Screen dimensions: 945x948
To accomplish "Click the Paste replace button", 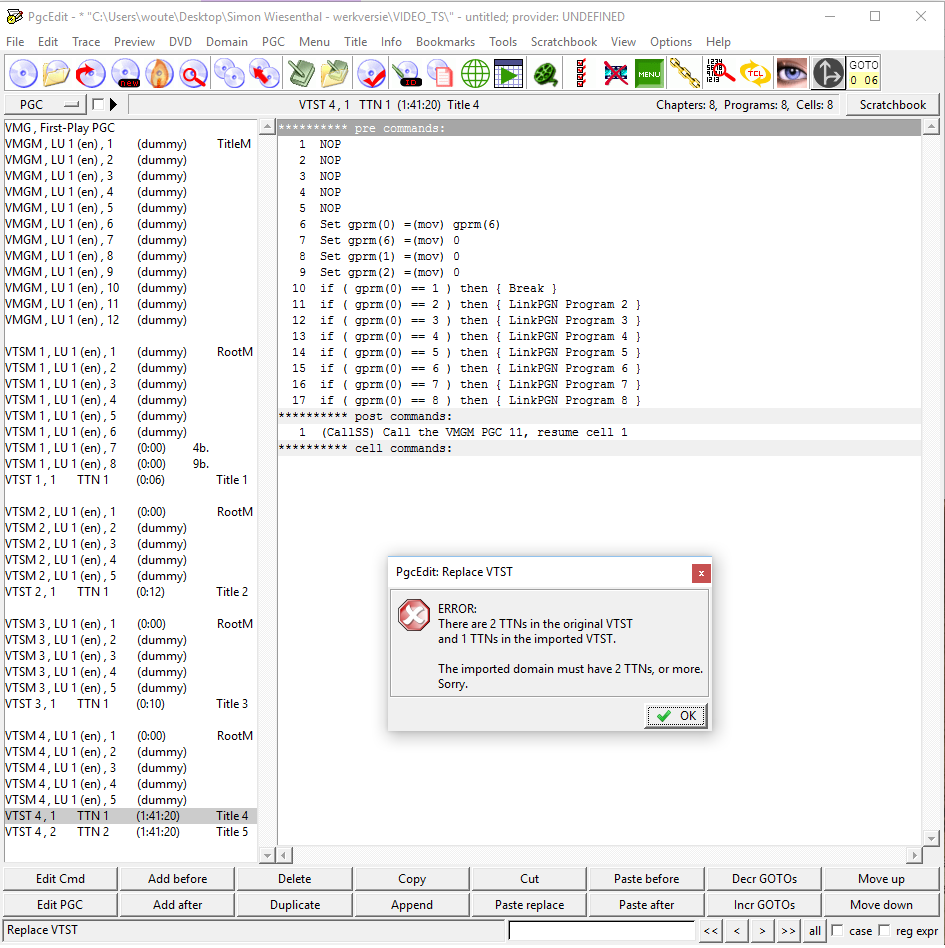I will (x=529, y=904).
